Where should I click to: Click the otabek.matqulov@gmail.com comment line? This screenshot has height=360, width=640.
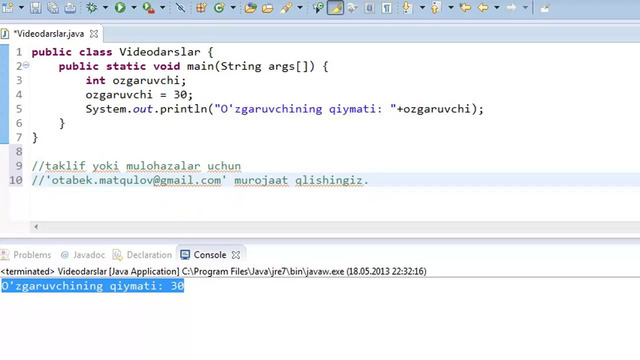[x=200, y=180]
